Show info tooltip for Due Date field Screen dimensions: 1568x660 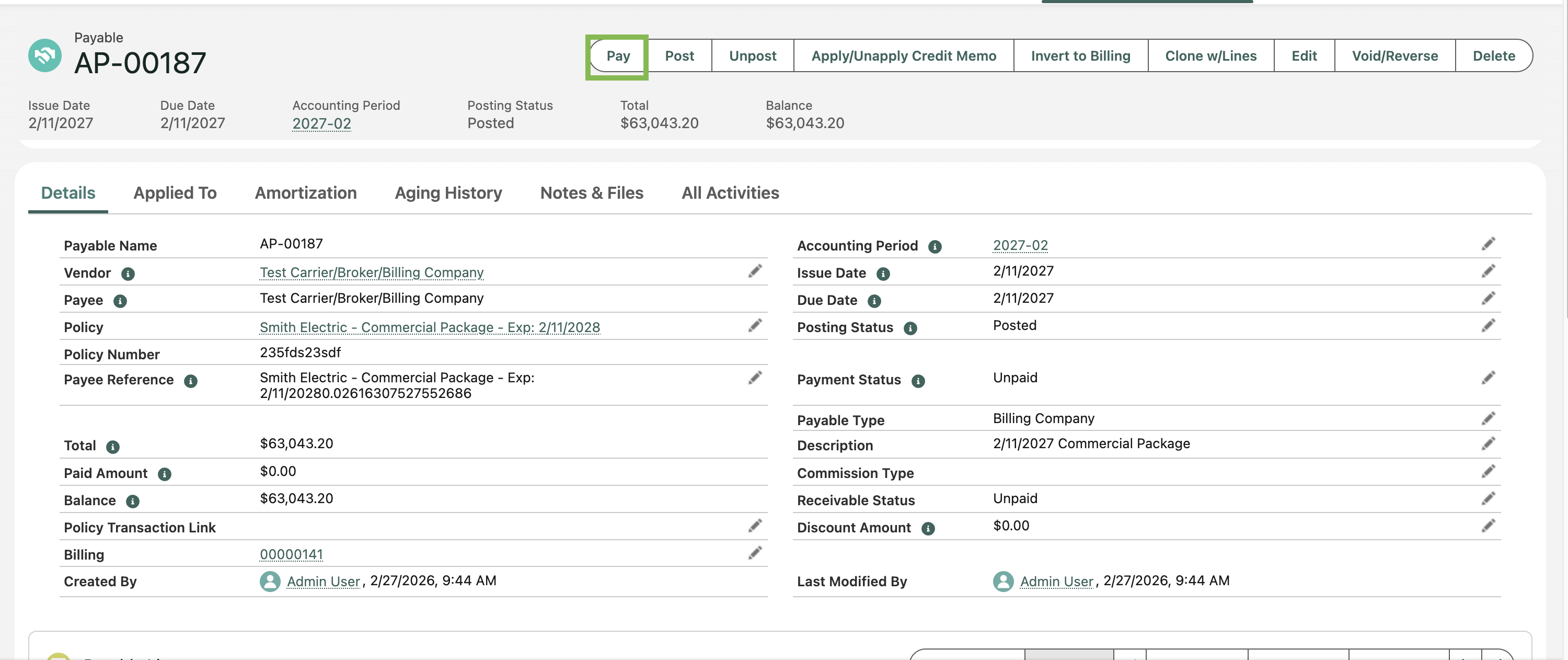click(x=874, y=301)
